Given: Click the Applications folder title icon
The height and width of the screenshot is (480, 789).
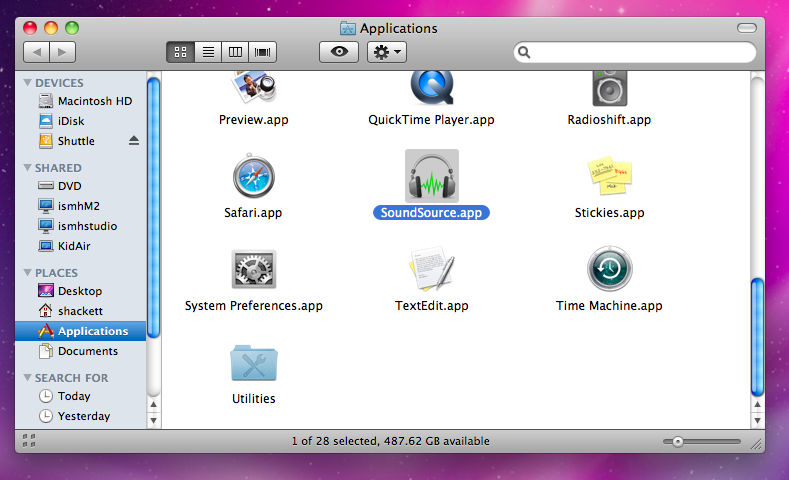Looking at the screenshot, I should tap(348, 28).
